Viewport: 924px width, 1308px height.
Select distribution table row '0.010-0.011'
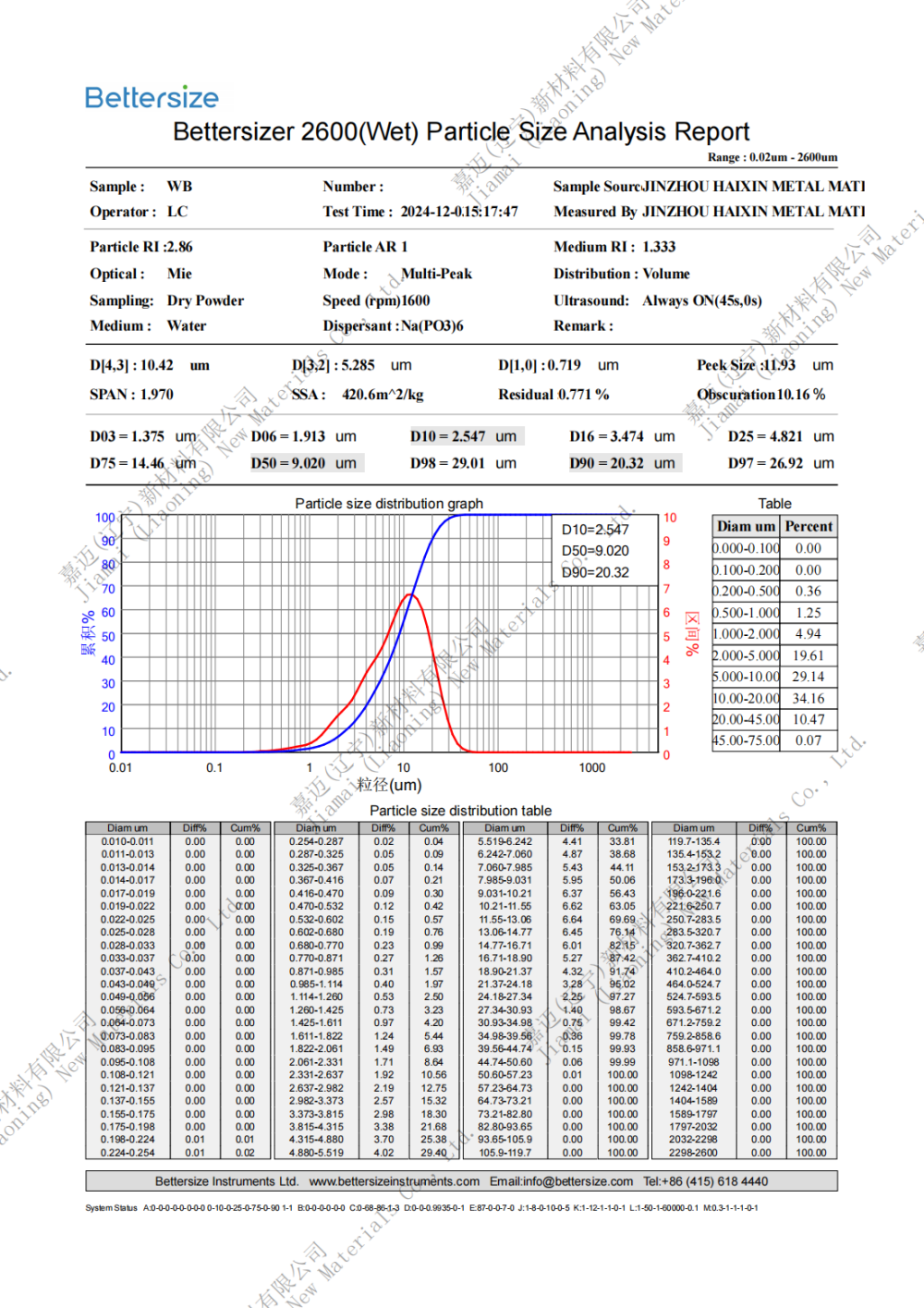point(177,842)
